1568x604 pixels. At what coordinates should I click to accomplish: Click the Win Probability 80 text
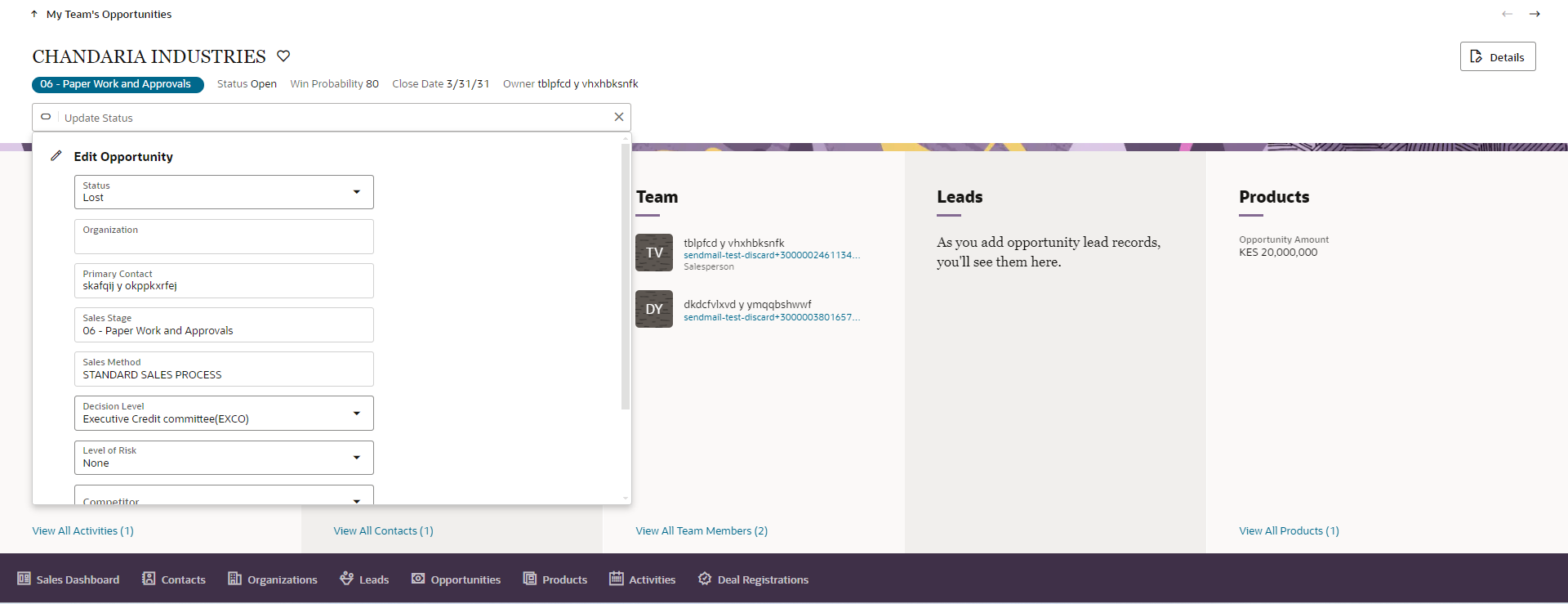point(335,83)
